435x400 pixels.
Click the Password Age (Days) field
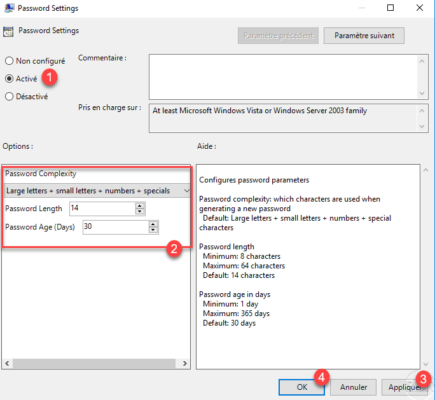pos(116,227)
